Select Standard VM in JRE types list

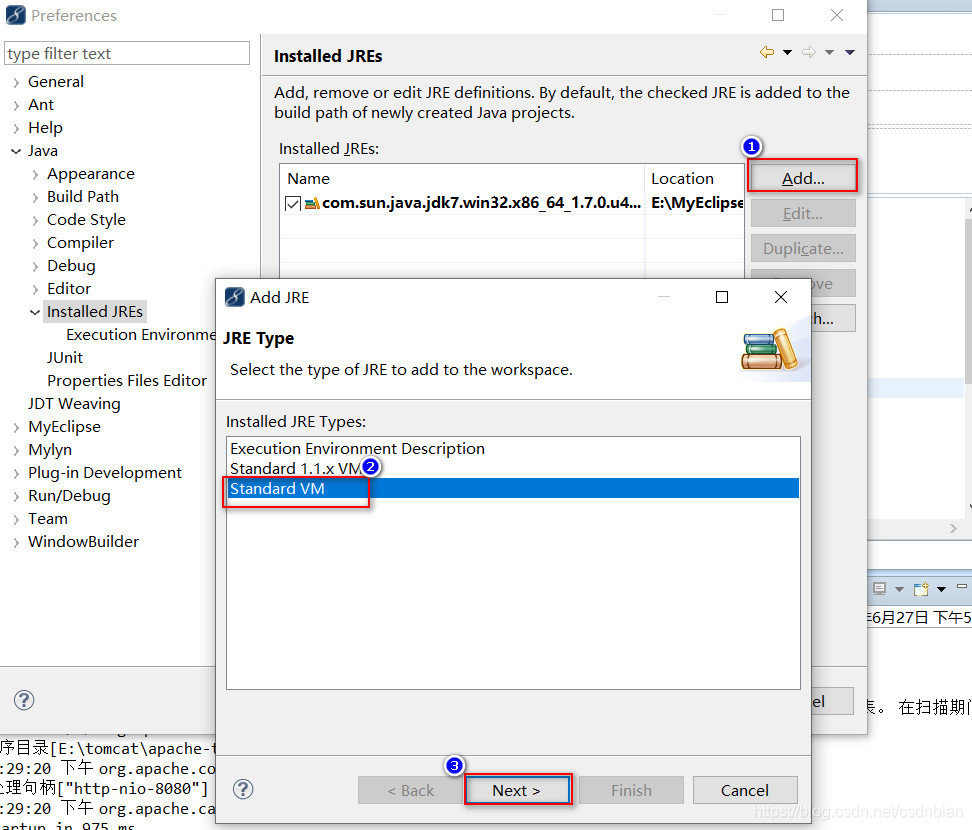pyautogui.click(x=513, y=488)
